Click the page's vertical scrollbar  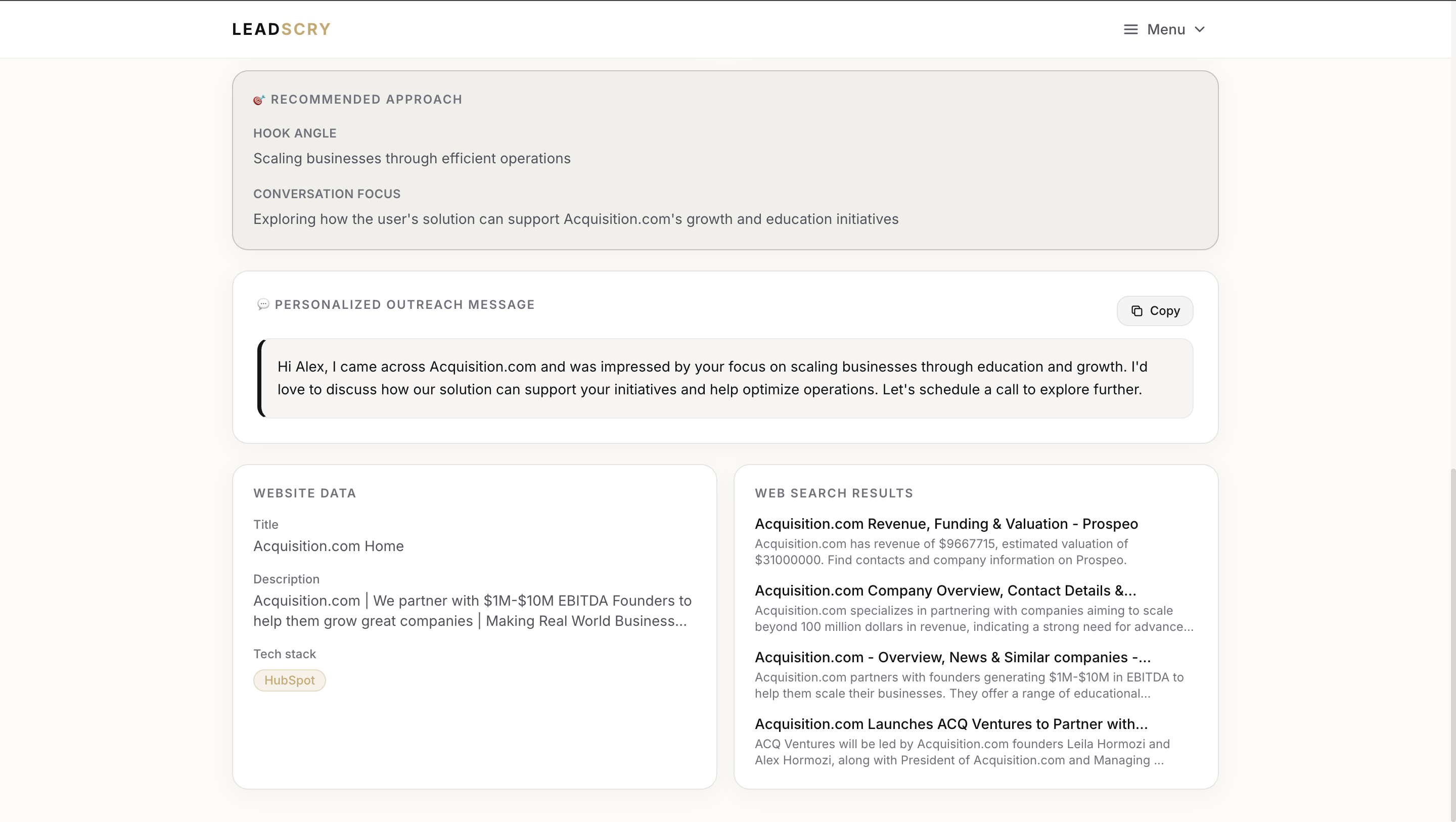tap(1452, 645)
